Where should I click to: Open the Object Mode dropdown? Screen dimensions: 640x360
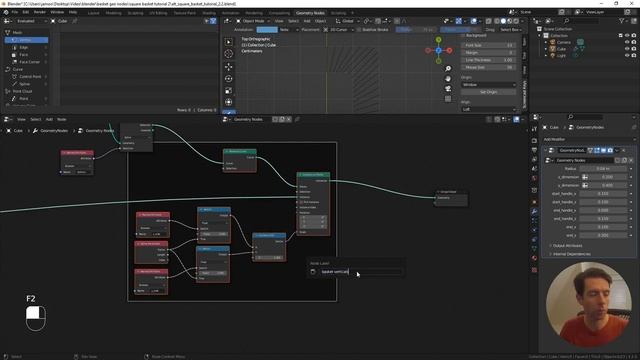253,21
